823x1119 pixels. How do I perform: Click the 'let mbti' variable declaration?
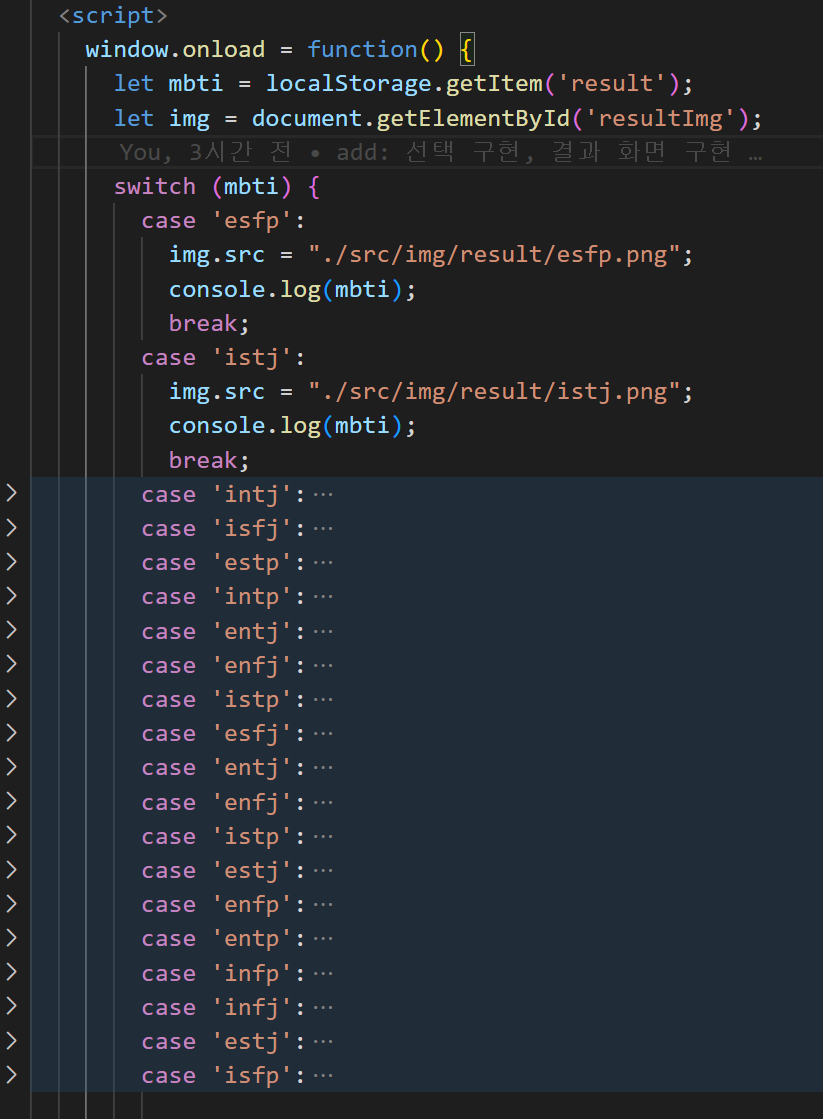tap(168, 83)
